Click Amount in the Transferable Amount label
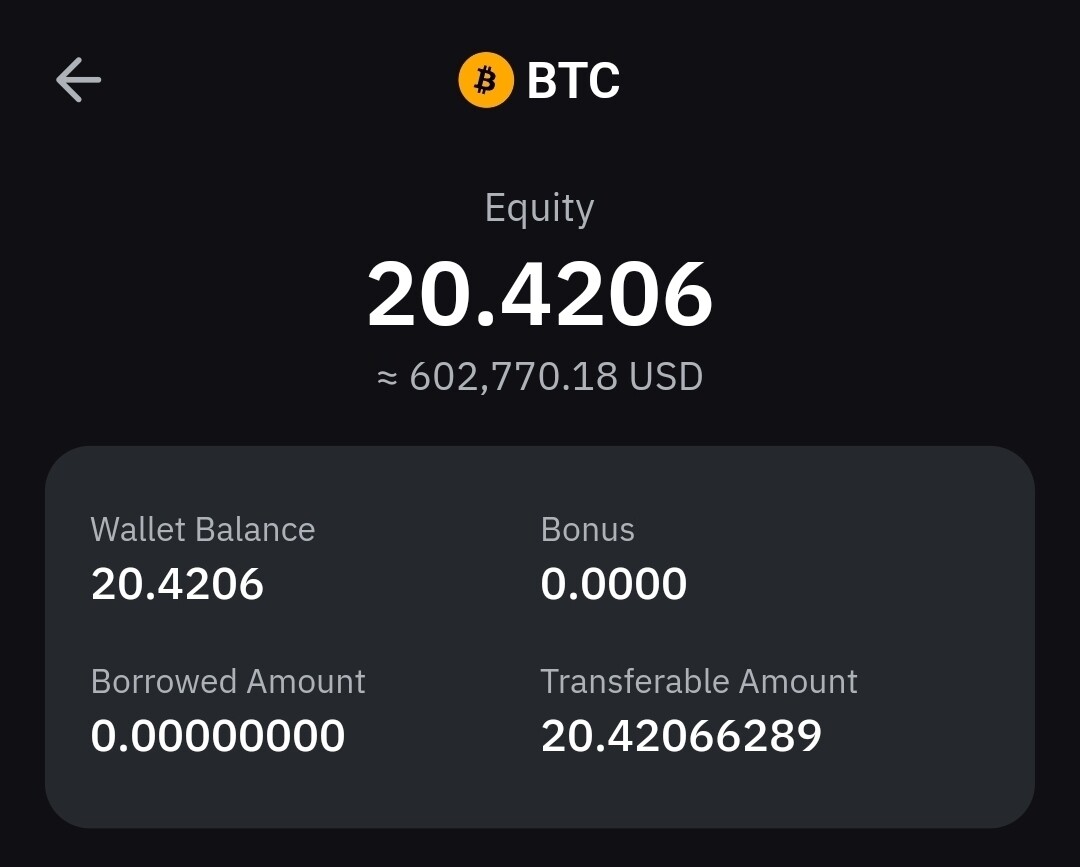 798,681
